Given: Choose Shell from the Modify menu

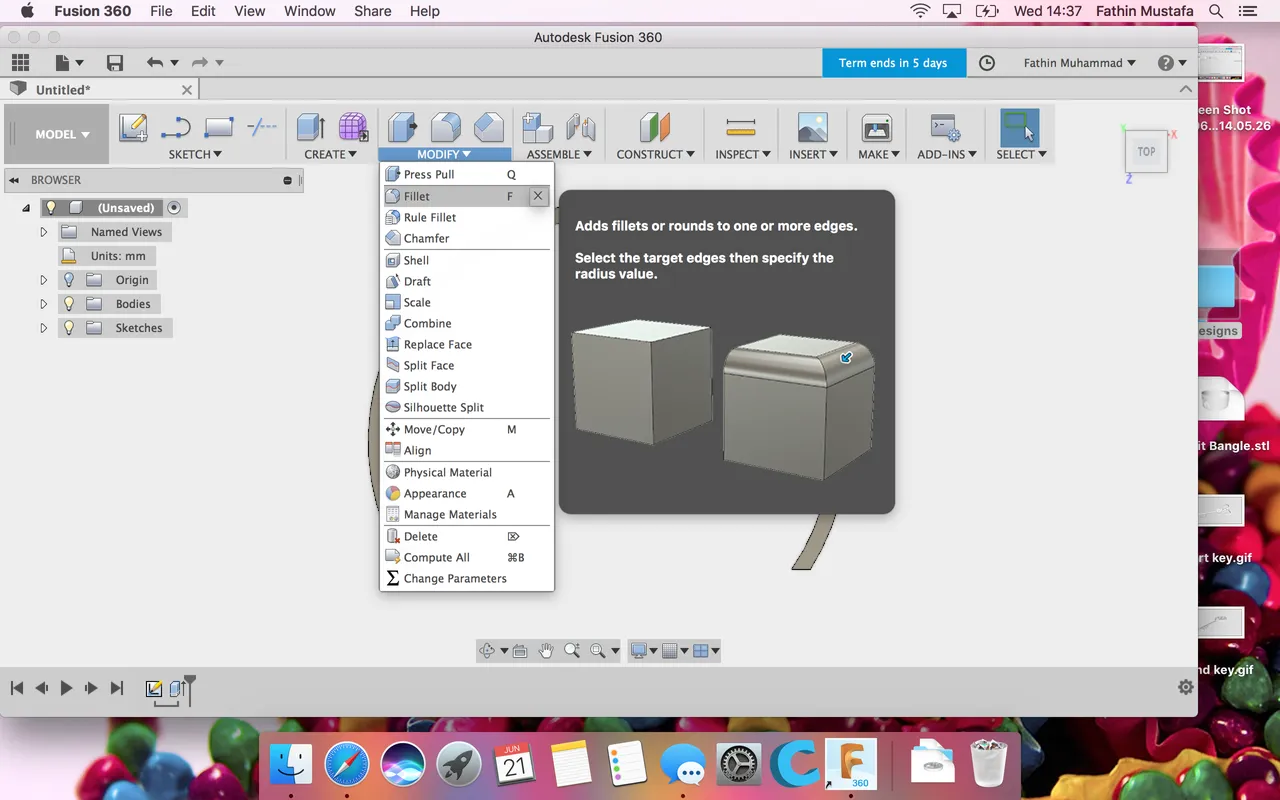Looking at the screenshot, I should pos(467,260).
